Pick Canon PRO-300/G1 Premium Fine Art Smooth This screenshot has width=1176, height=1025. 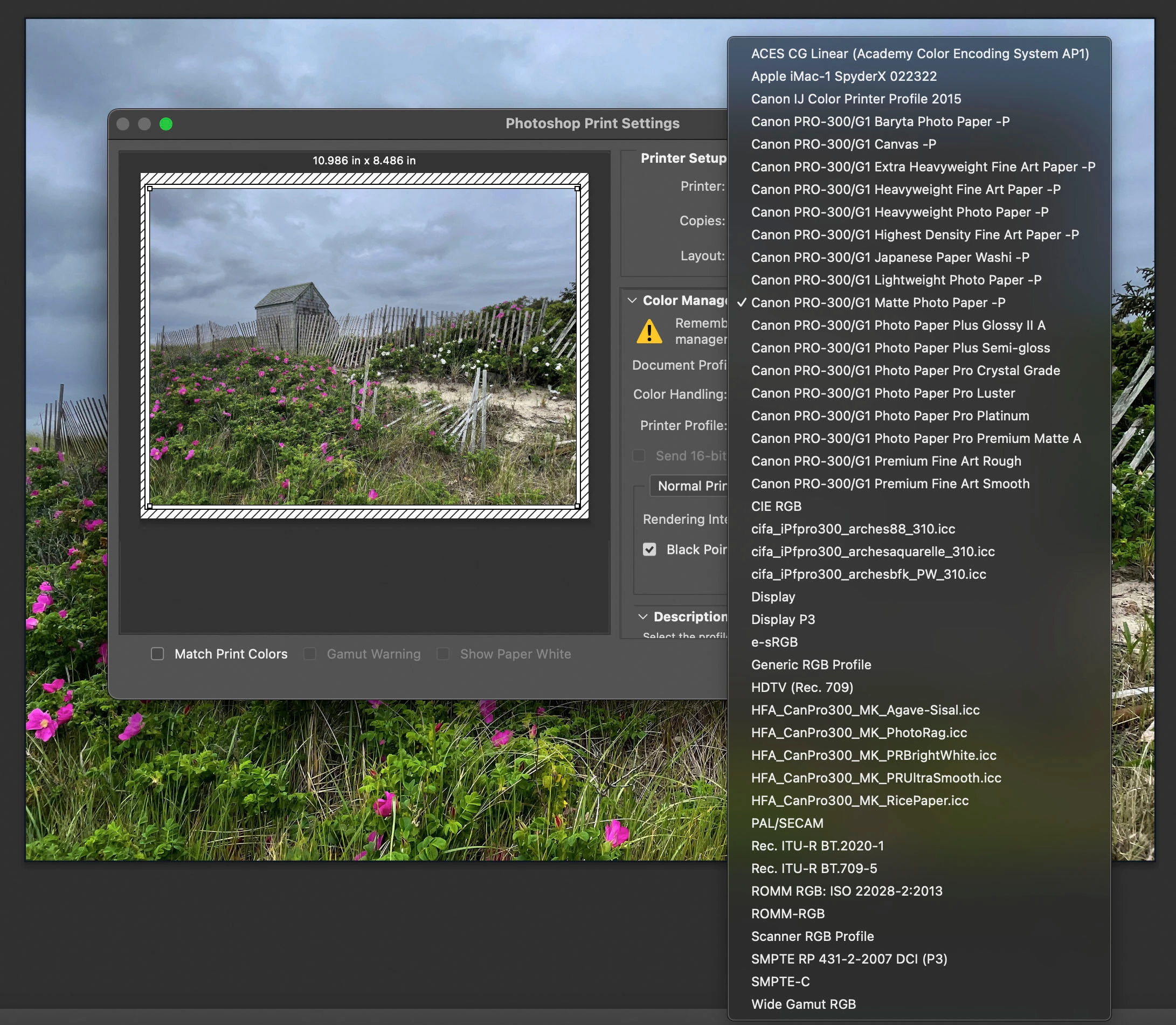point(890,484)
